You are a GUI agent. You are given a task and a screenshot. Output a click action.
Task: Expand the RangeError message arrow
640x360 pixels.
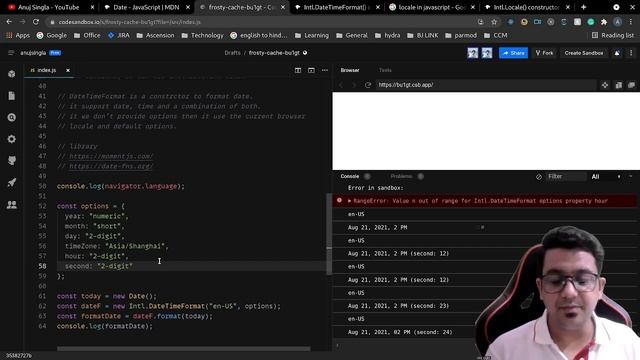[x=349, y=201]
